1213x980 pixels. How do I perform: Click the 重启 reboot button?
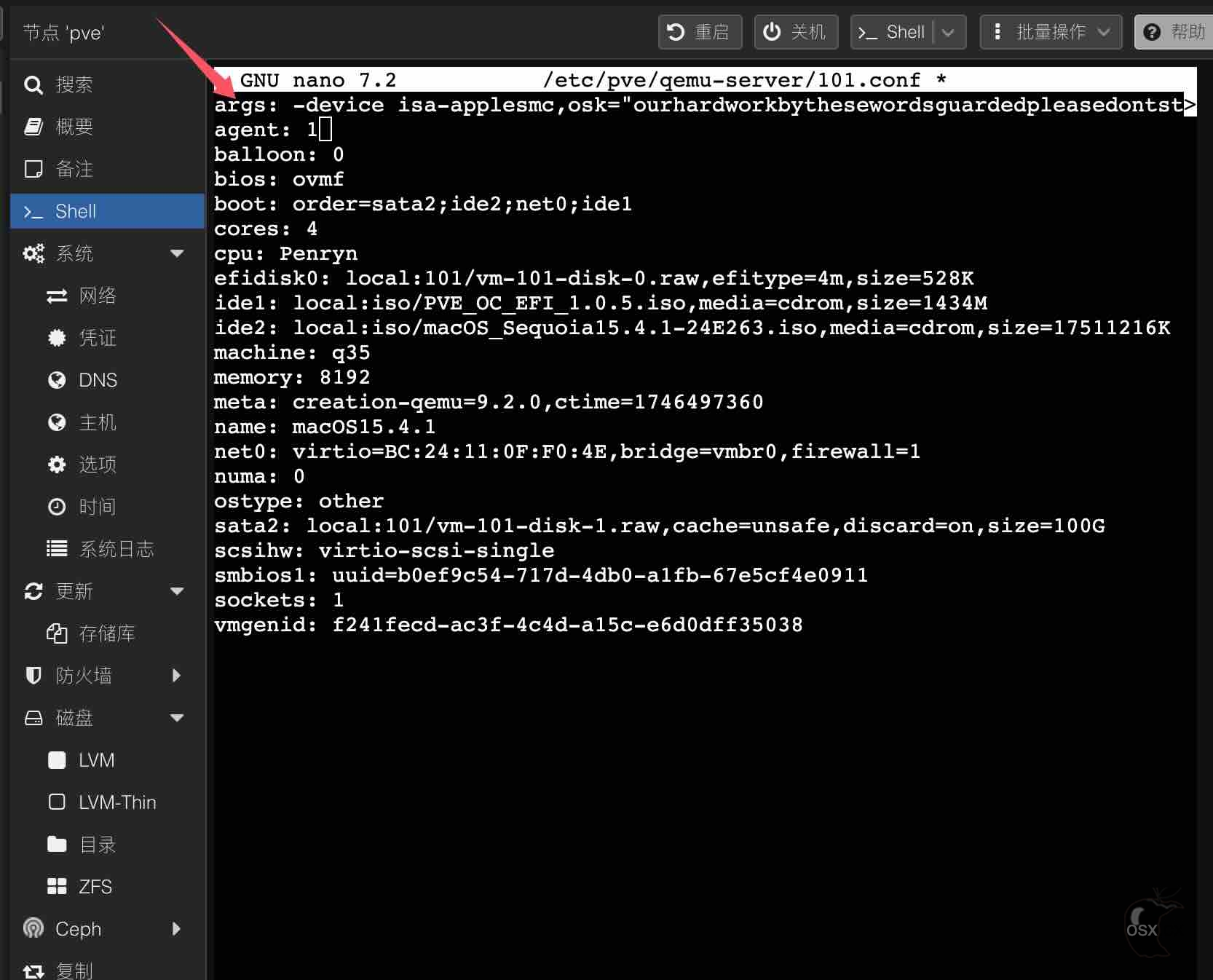tap(700, 32)
